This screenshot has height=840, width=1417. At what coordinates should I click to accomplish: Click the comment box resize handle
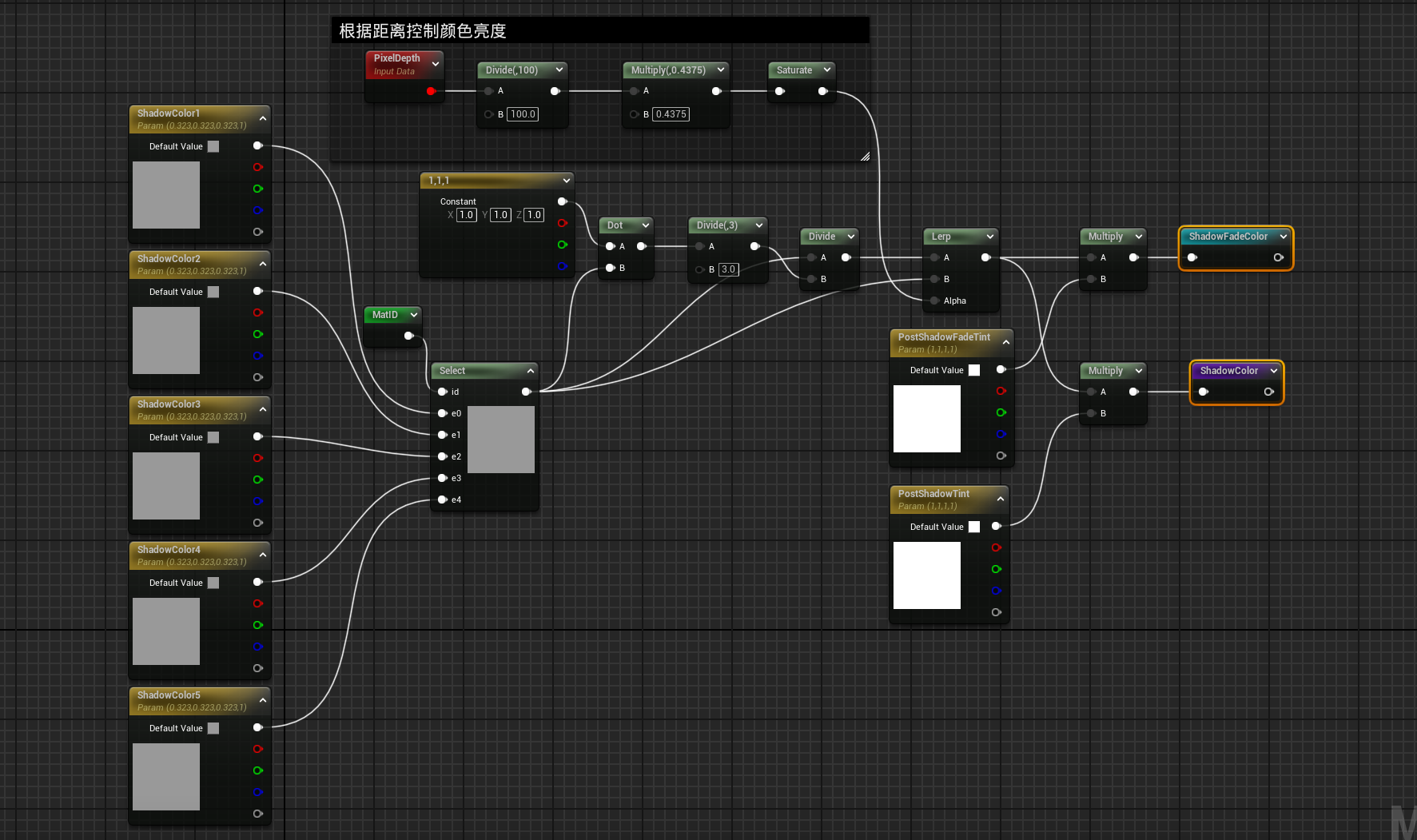tap(865, 157)
